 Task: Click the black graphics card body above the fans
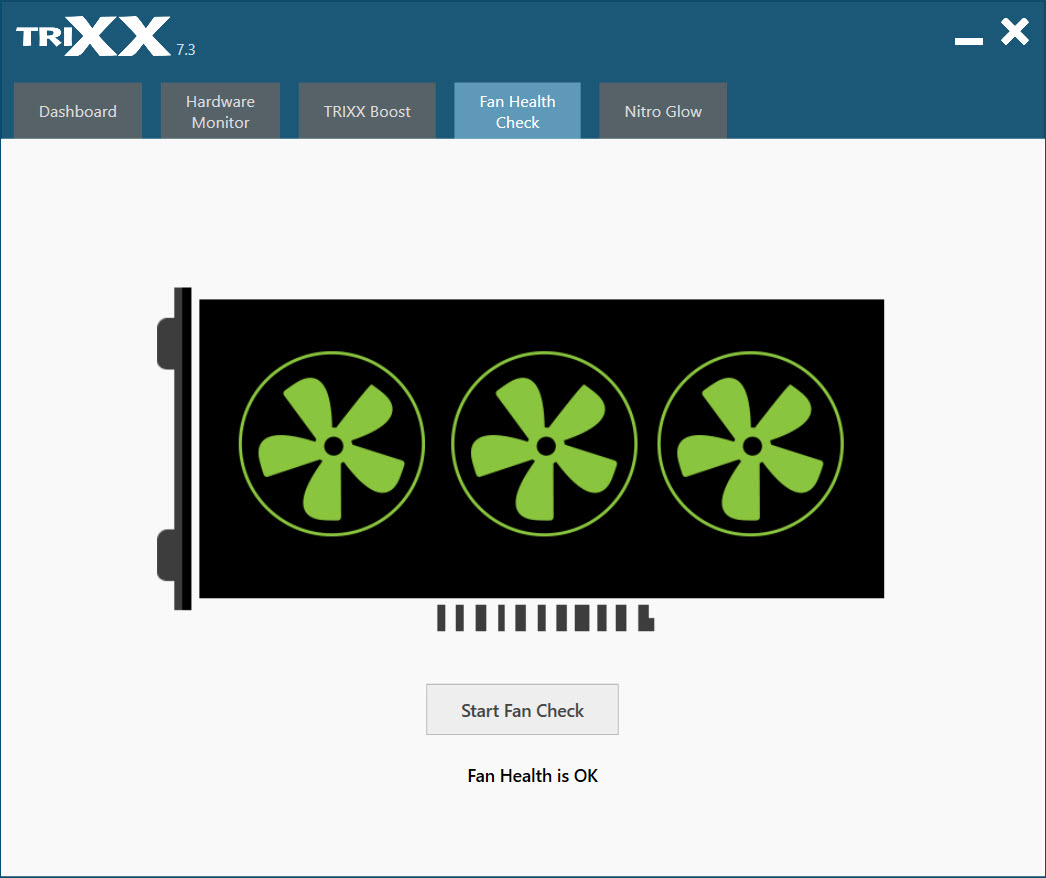pos(542,324)
